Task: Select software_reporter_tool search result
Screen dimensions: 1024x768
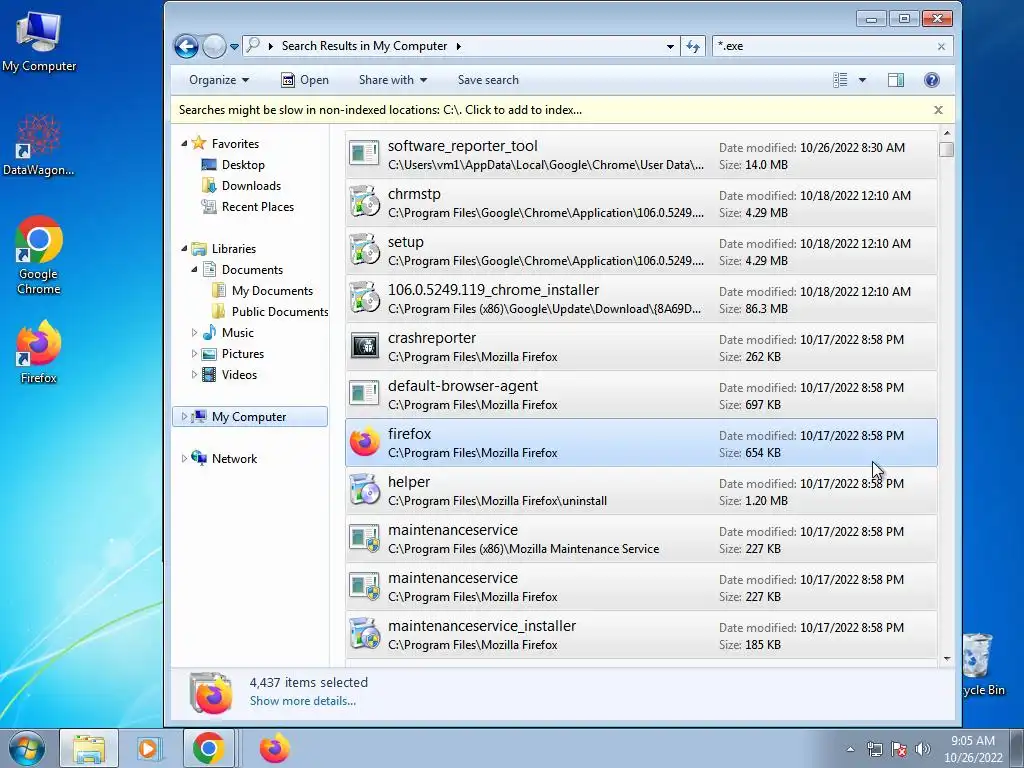Action: coord(641,155)
